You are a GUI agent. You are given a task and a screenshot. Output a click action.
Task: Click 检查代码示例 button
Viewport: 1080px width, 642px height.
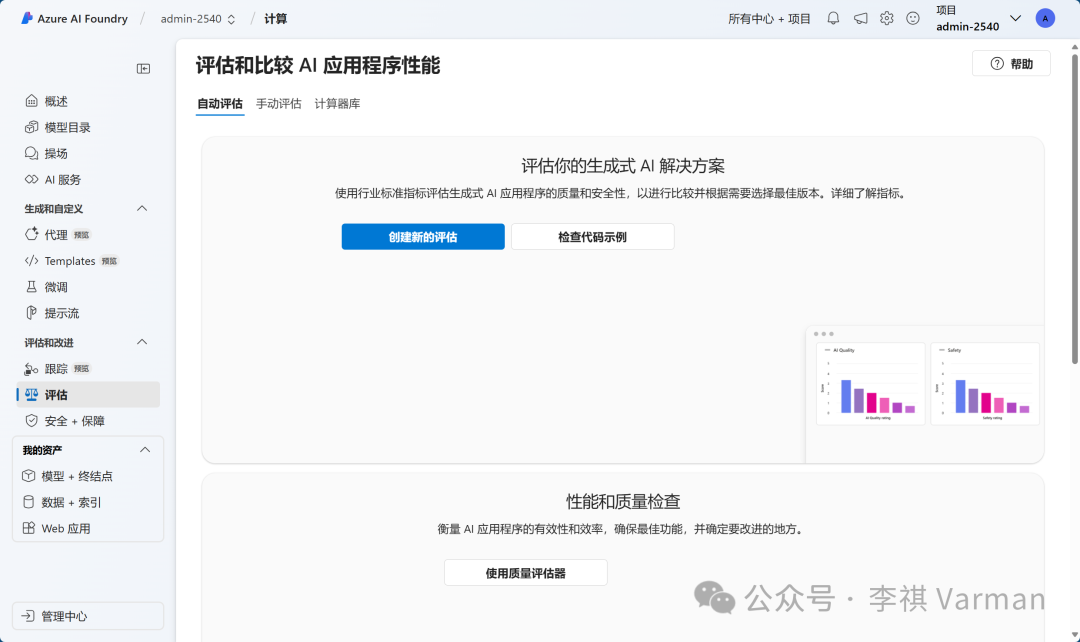click(592, 236)
